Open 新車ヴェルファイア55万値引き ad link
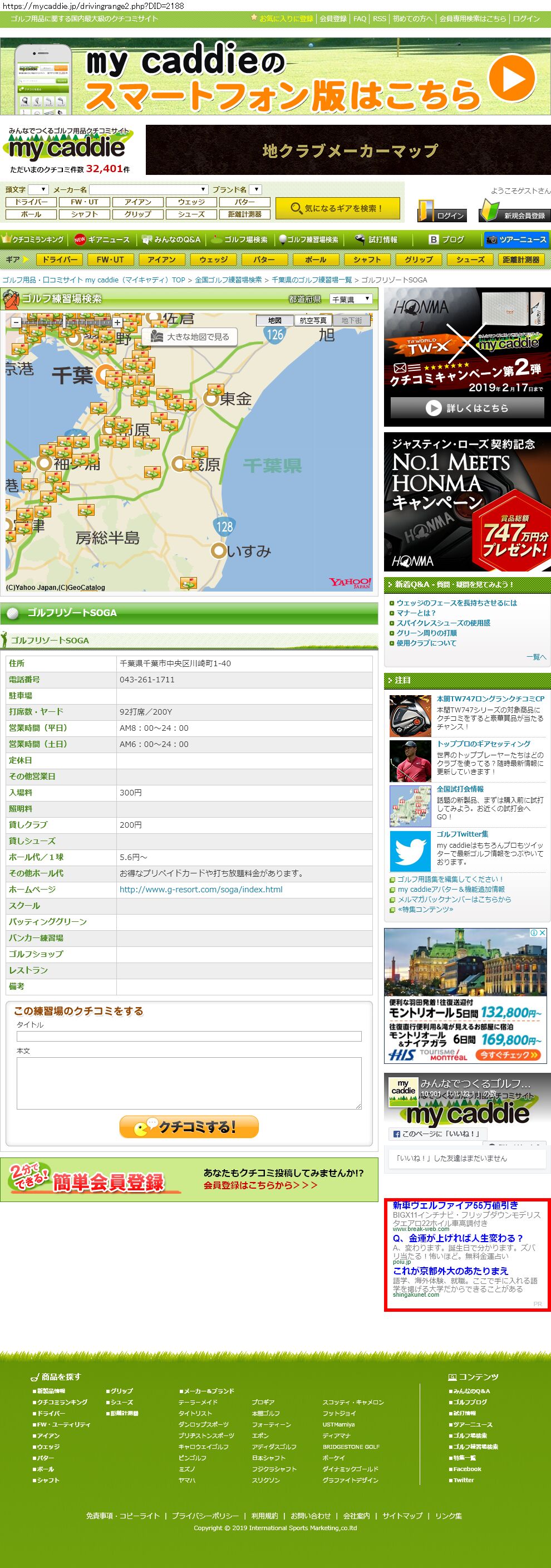551x1568 pixels. click(x=455, y=1205)
